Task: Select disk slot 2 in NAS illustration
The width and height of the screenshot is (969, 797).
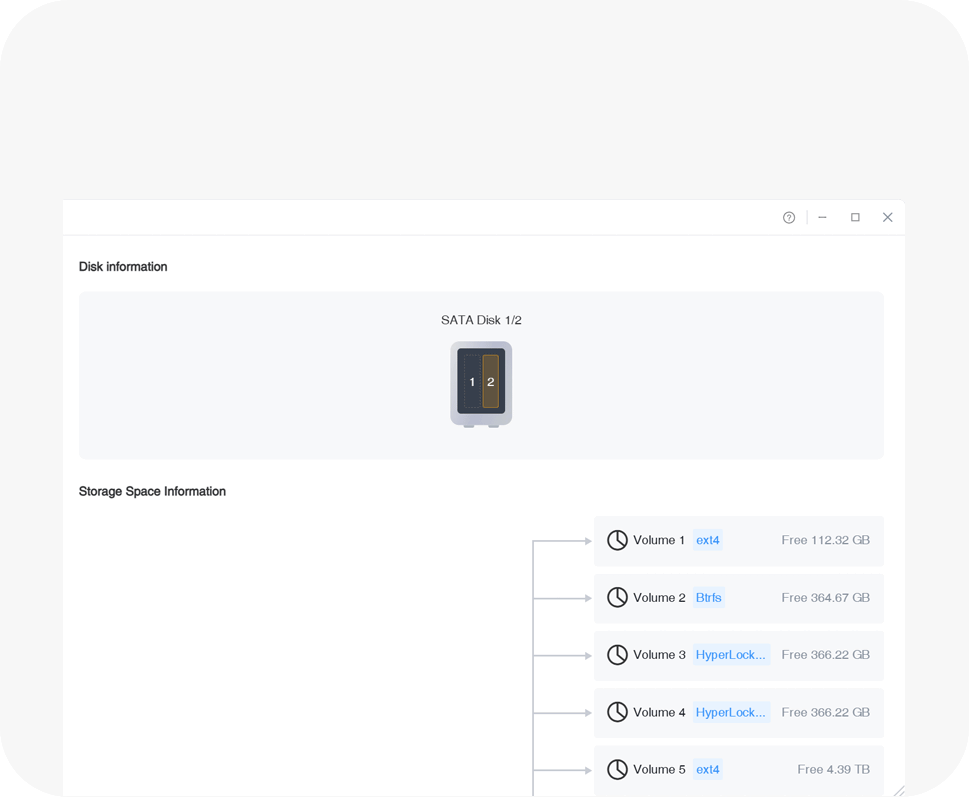Action: pyautogui.click(x=491, y=381)
